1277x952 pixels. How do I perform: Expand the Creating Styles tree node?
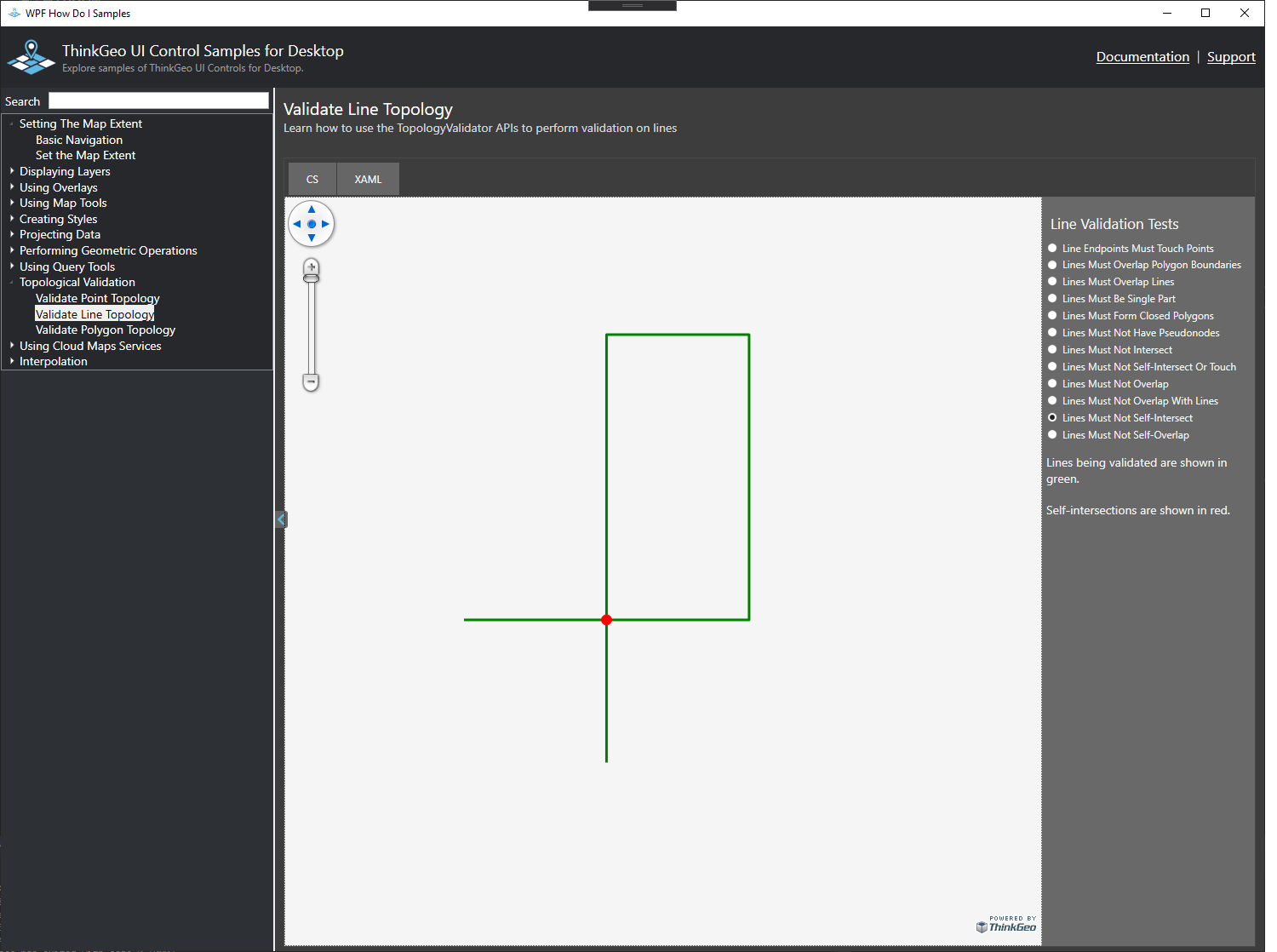[x=12, y=219]
